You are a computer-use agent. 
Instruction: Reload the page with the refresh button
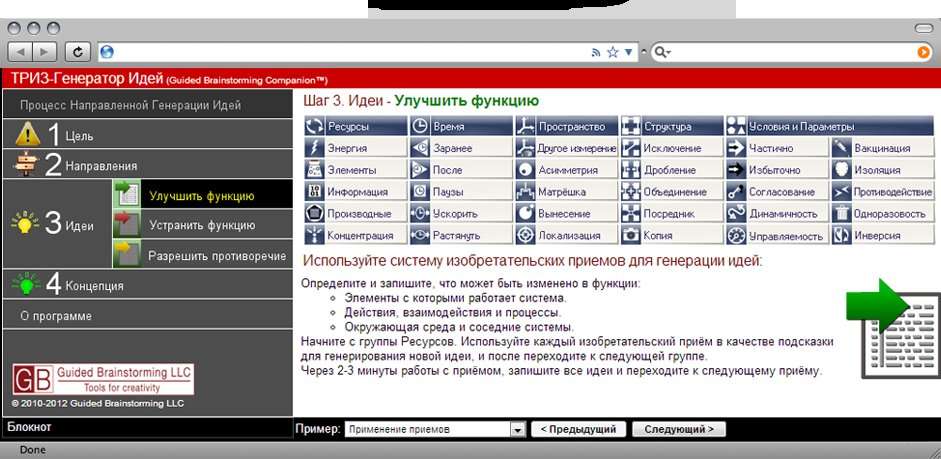point(77,52)
